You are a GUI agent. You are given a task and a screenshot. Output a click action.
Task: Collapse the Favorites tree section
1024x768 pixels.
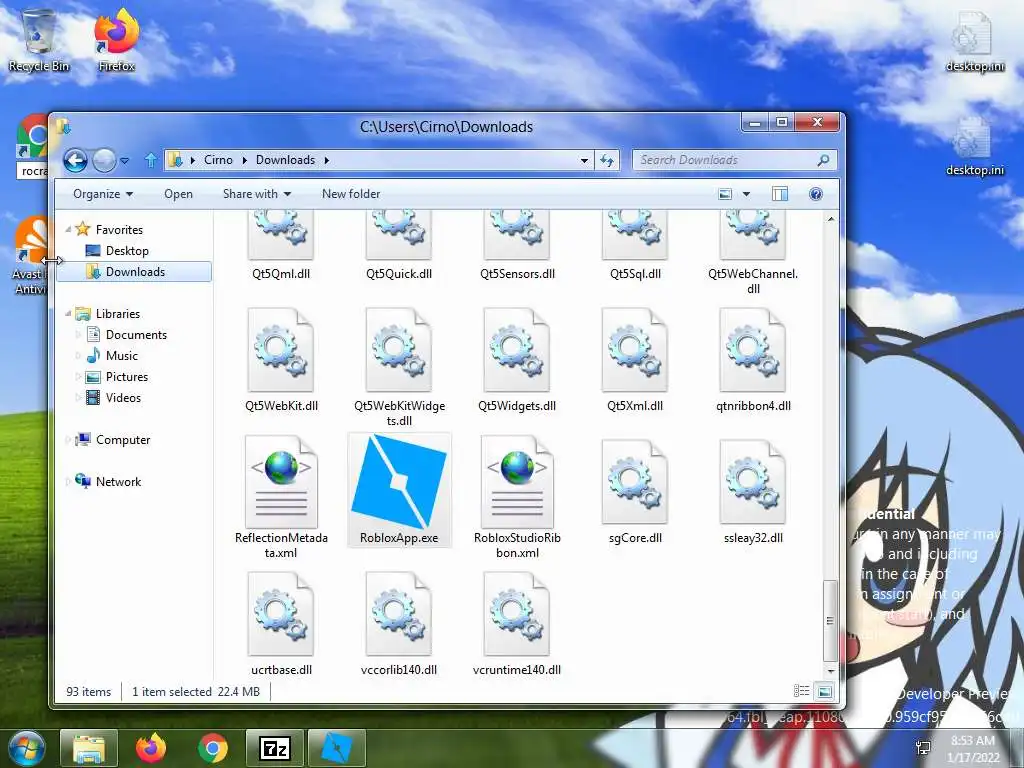click(x=68, y=229)
